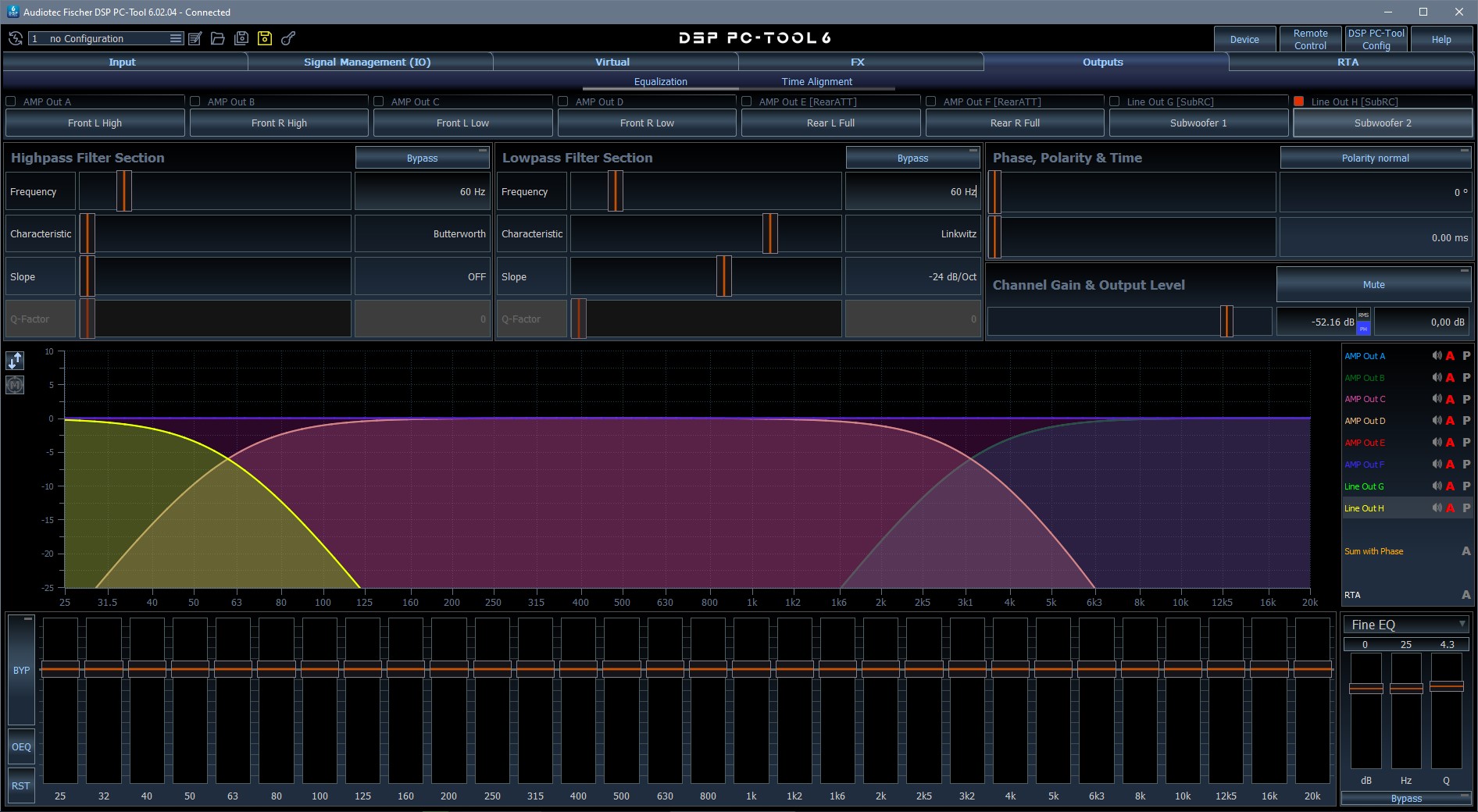
Task: Click the P icon for Line Out H
Action: [1466, 507]
